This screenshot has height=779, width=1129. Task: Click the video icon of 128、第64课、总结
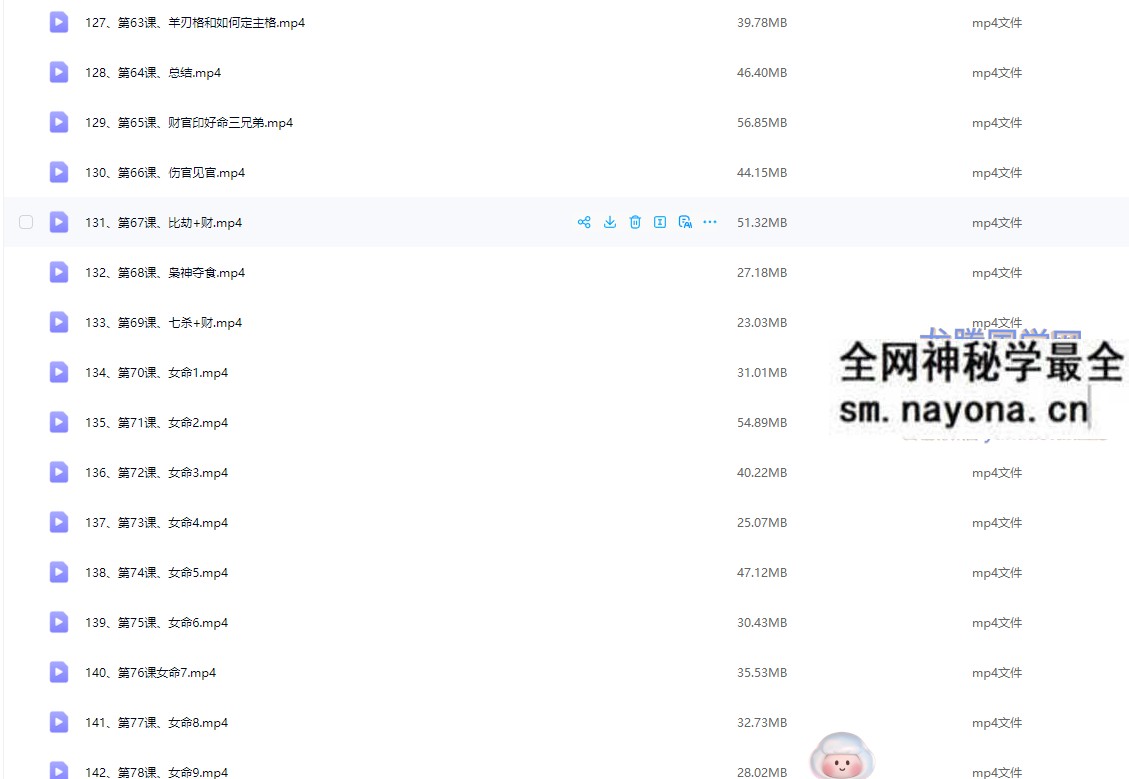tap(59, 72)
